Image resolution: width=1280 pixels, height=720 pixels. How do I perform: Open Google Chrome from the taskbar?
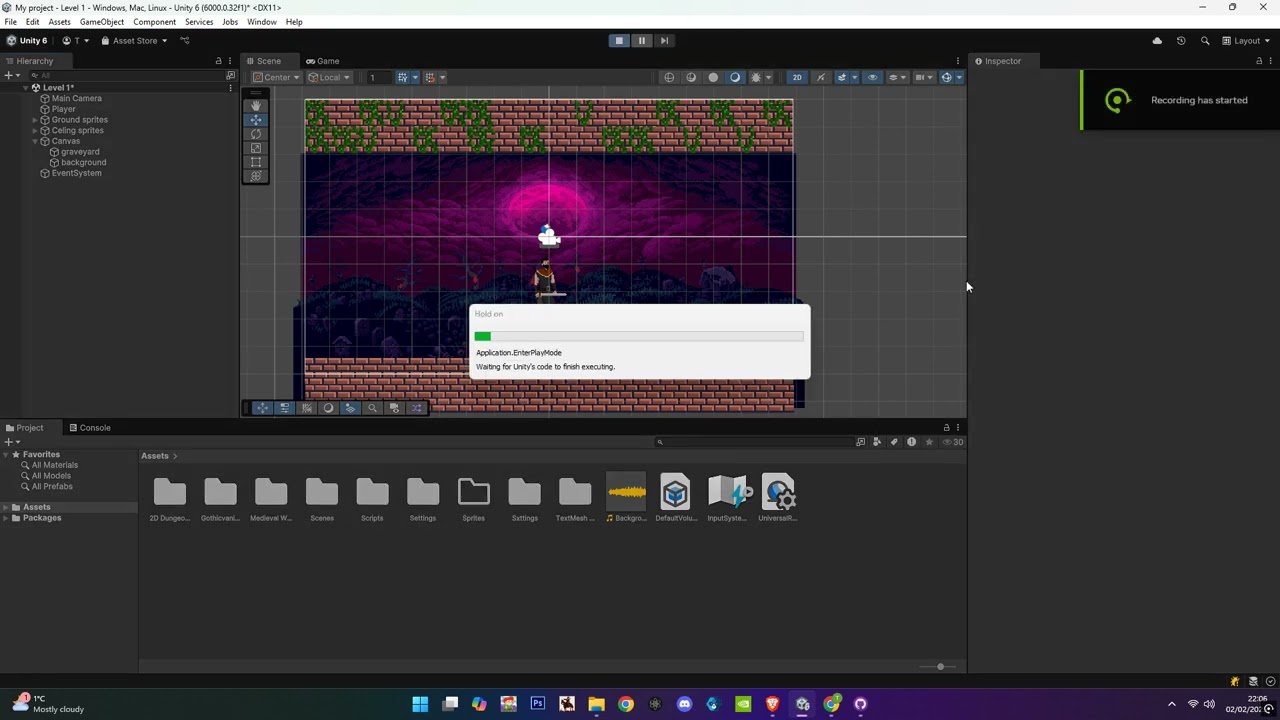[x=625, y=704]
